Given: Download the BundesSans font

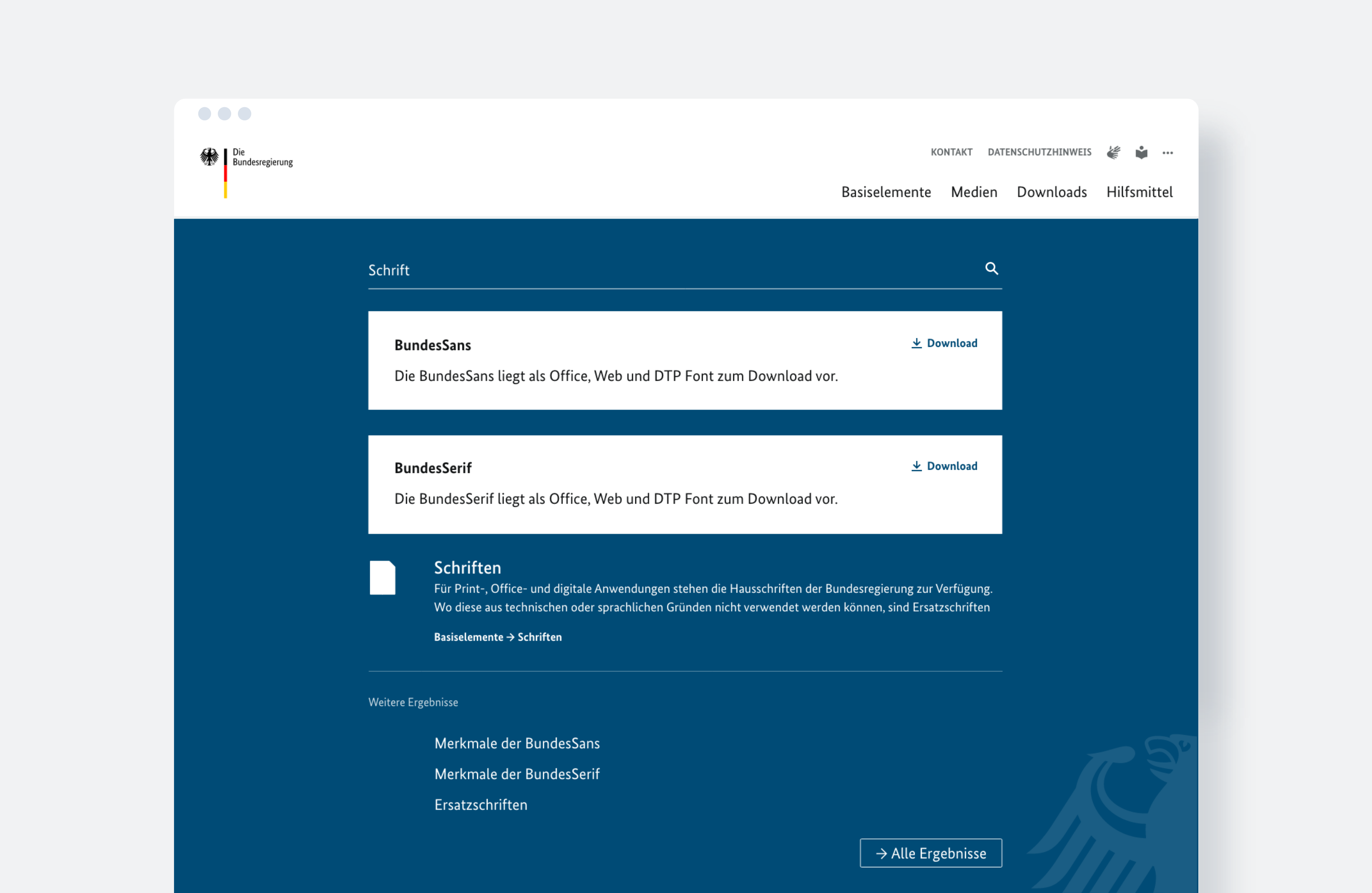Looking at the screenshot, I should (x=944, y=343).
